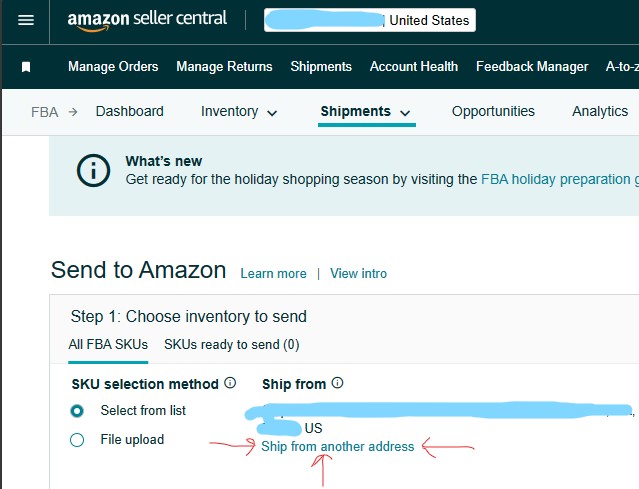Open Manage Orders in top menu
Image resolution: width=639 pixels, height=489 pixels.
coord(113,66)
